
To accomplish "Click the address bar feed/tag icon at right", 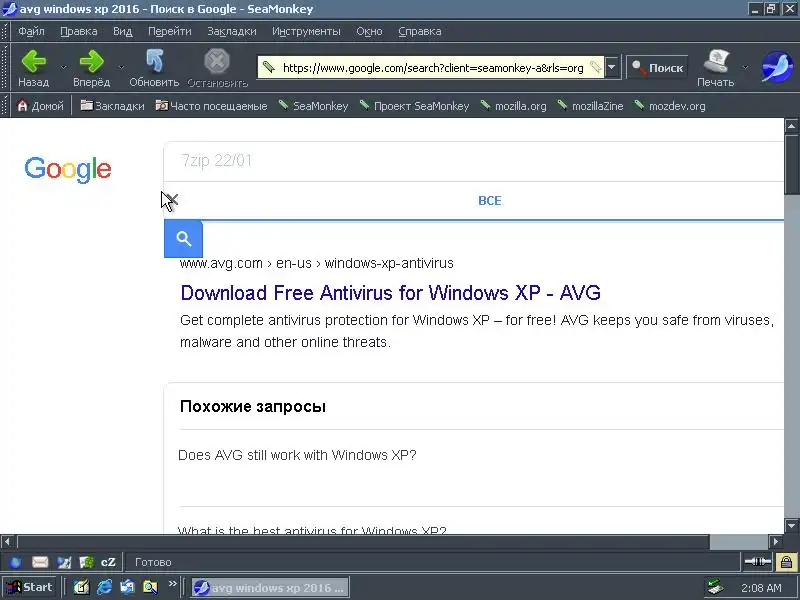I will pos(595,67).
